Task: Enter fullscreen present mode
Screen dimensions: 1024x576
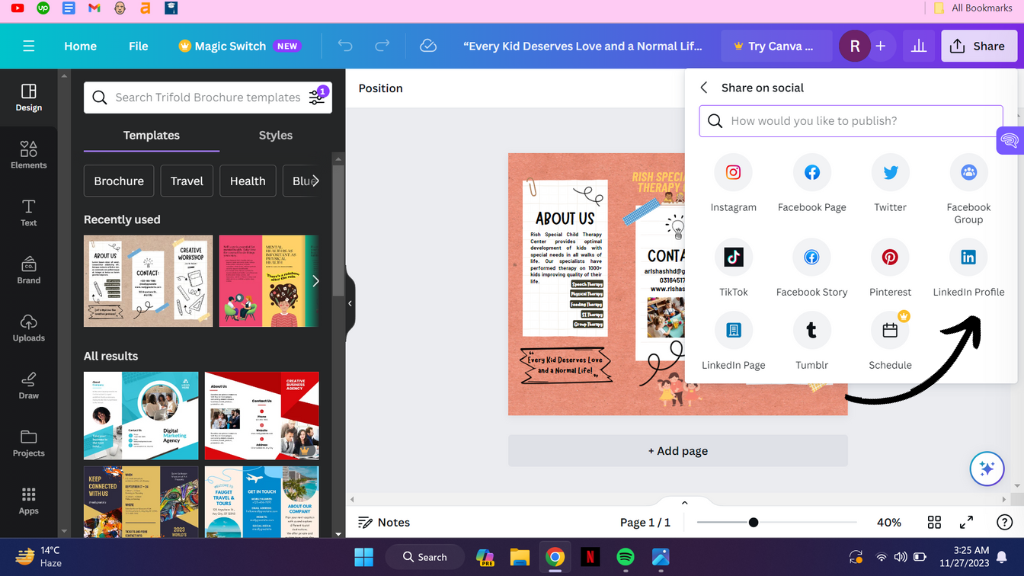Action: click(x=967, y=522)
